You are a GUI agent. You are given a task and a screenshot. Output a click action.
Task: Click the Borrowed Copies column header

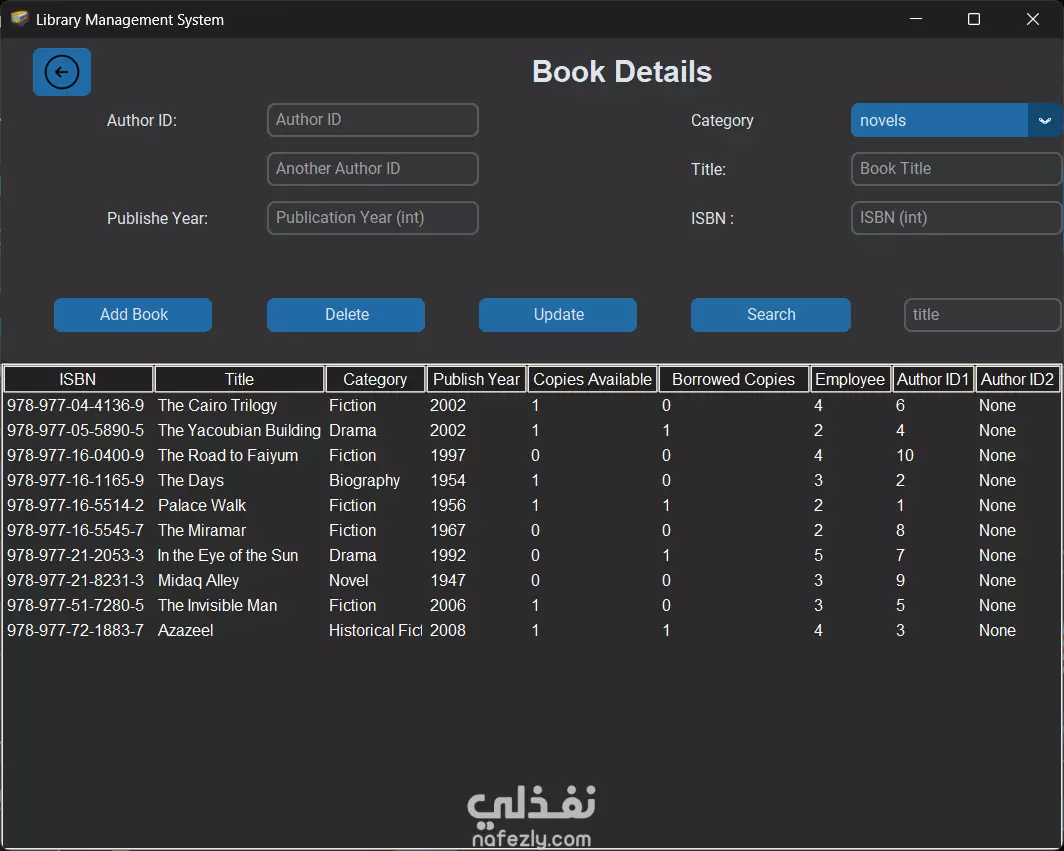tap(734, 379)
